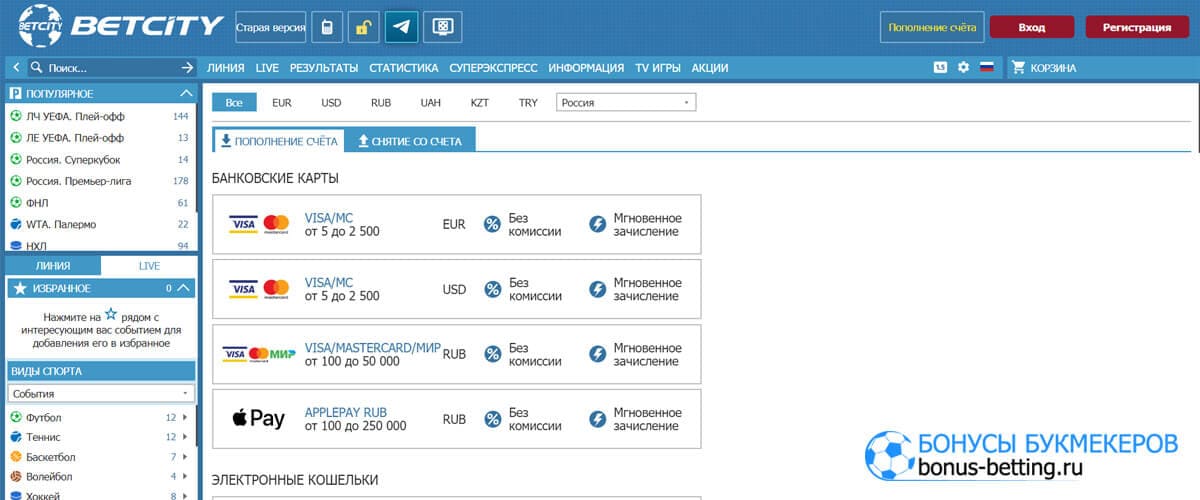Image resolution: width=1200 pixels, height=500 pixels.
Task: Filter payments by USD
Action: [x=331, y=102]
